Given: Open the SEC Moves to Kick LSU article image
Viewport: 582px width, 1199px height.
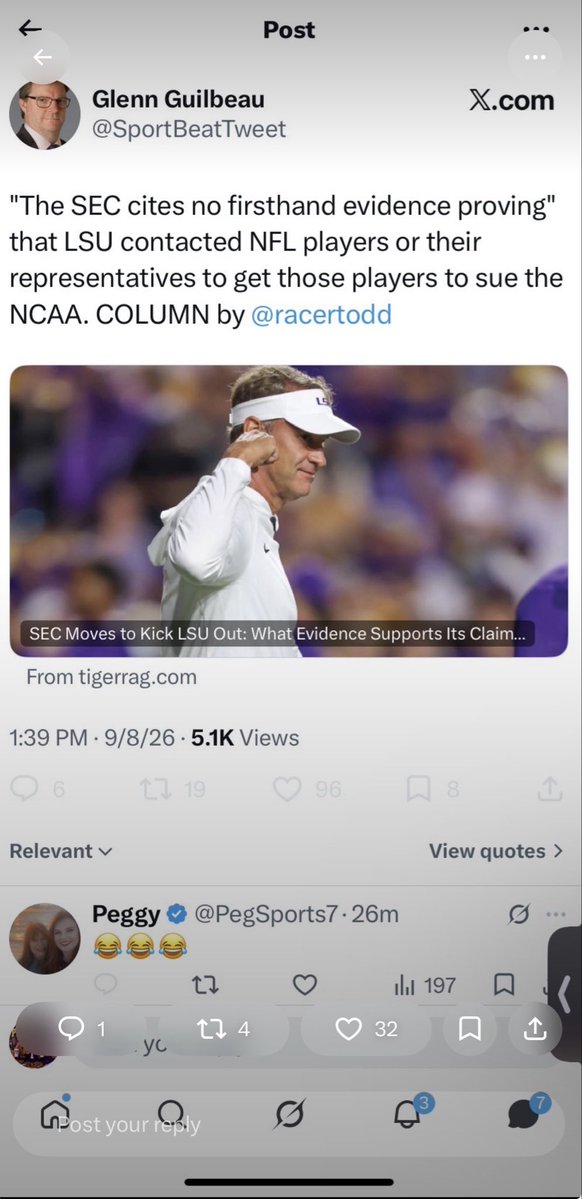Looking at the screenshot, I should 289,511.
